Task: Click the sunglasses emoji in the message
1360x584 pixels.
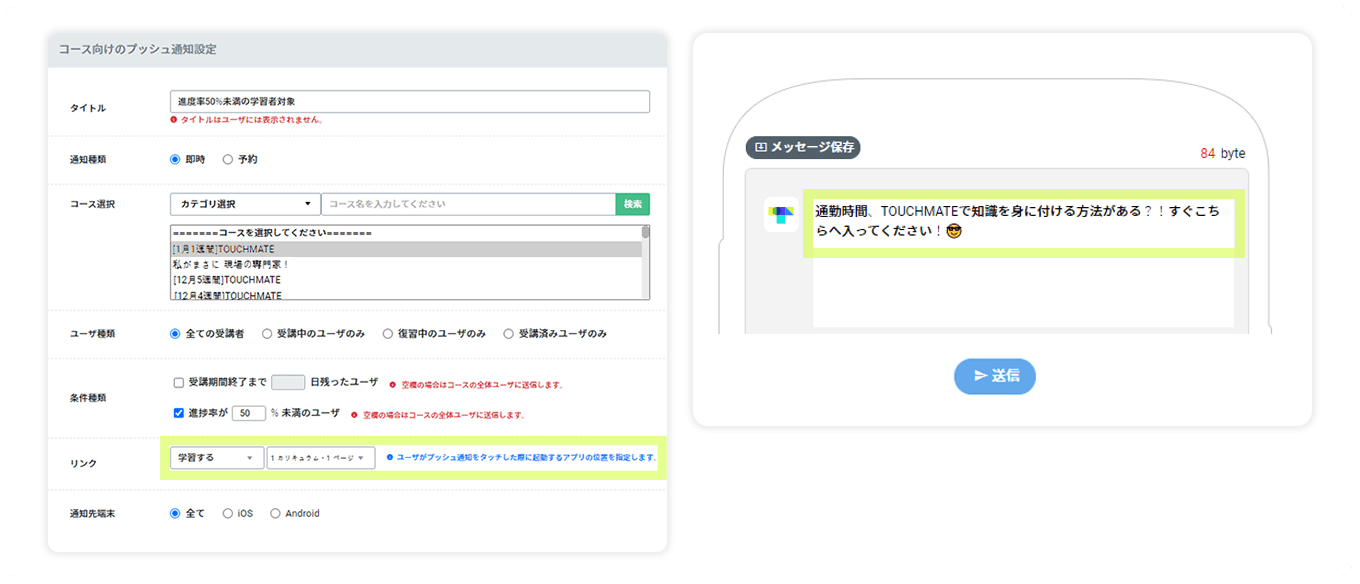Action: [x=953, y=232]
